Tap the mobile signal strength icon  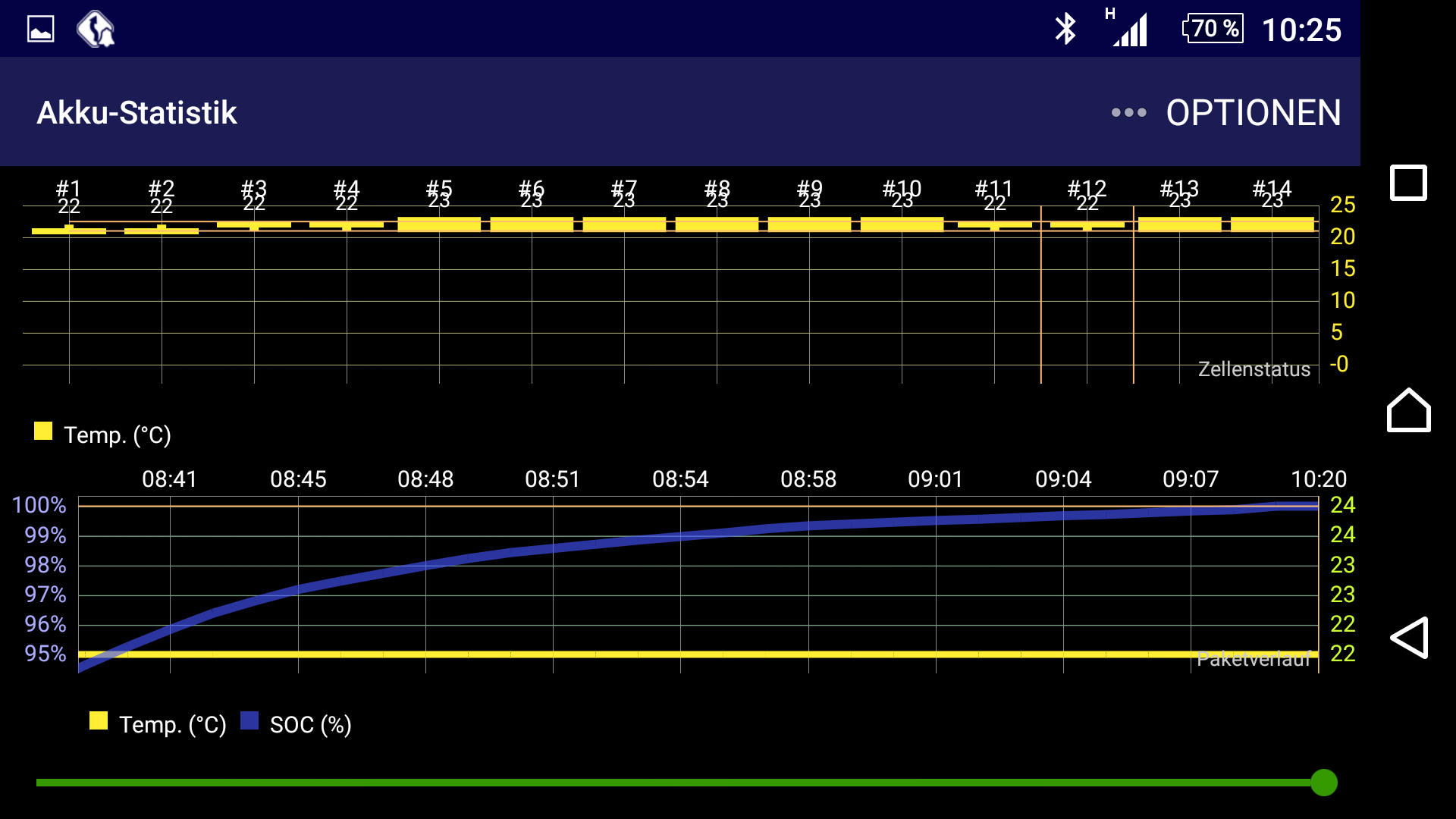click(x=1129, y=30)
